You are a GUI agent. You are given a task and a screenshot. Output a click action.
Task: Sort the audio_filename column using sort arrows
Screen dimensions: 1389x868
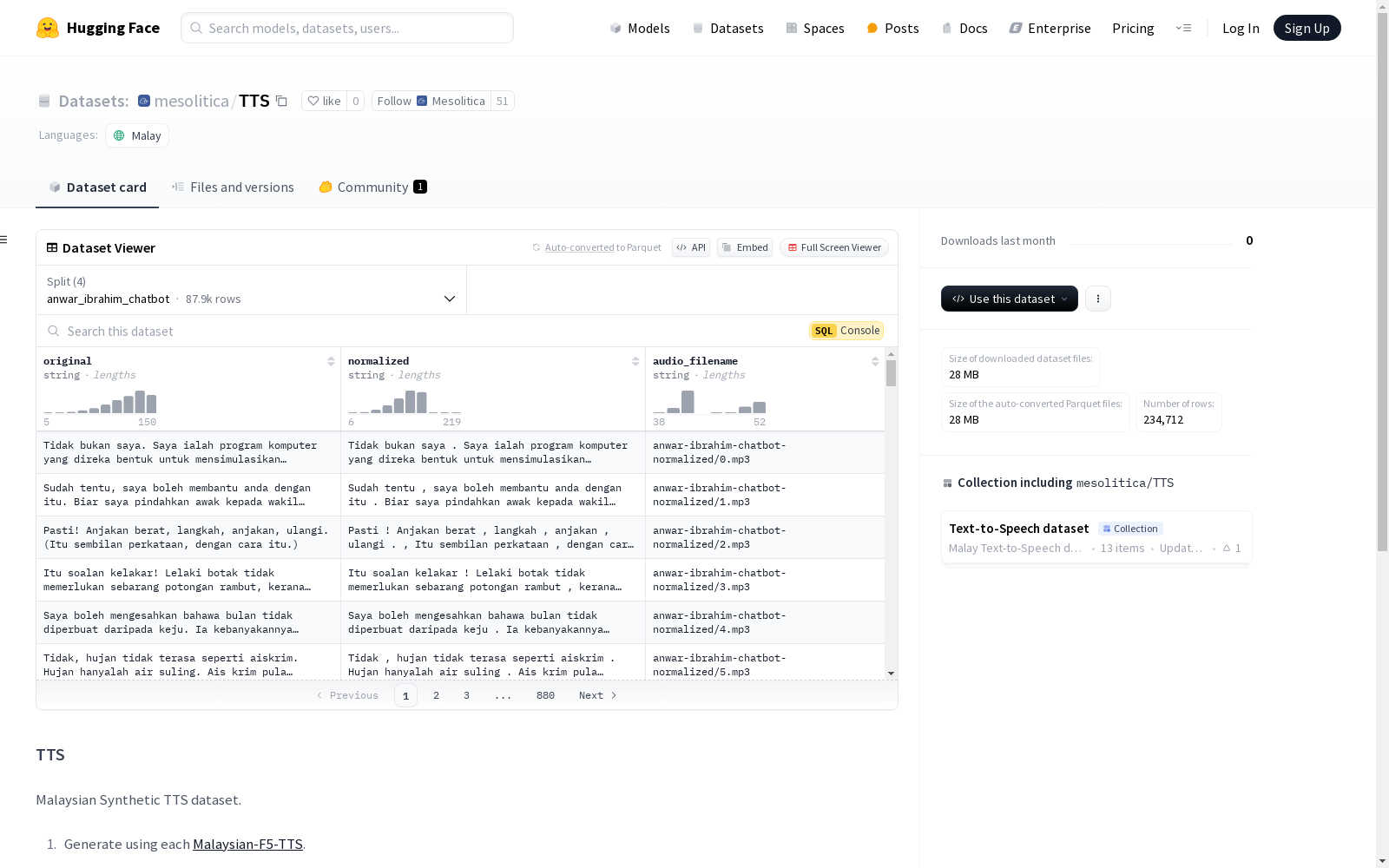(875, 361)
